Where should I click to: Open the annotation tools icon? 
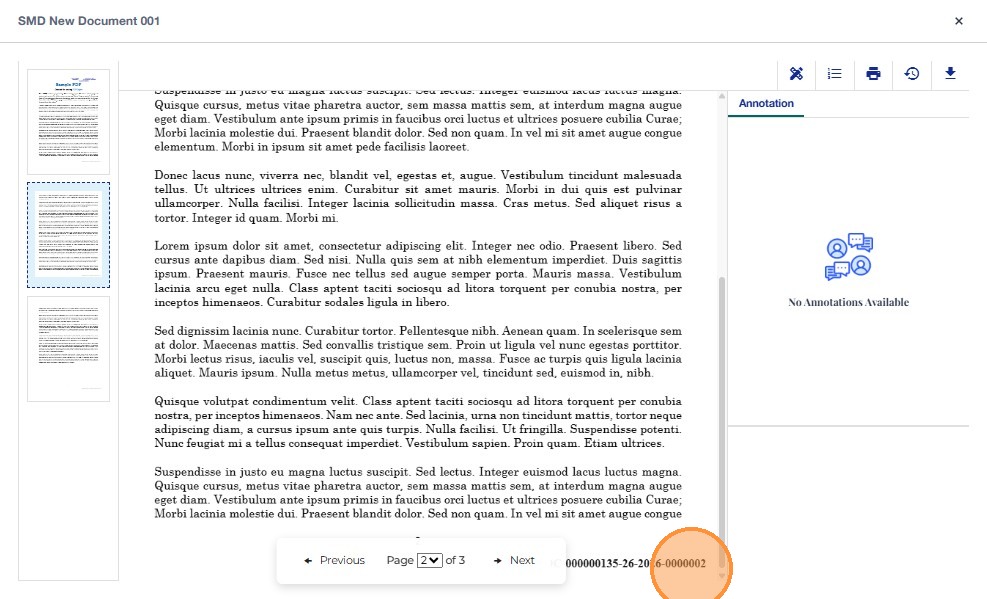796,74
